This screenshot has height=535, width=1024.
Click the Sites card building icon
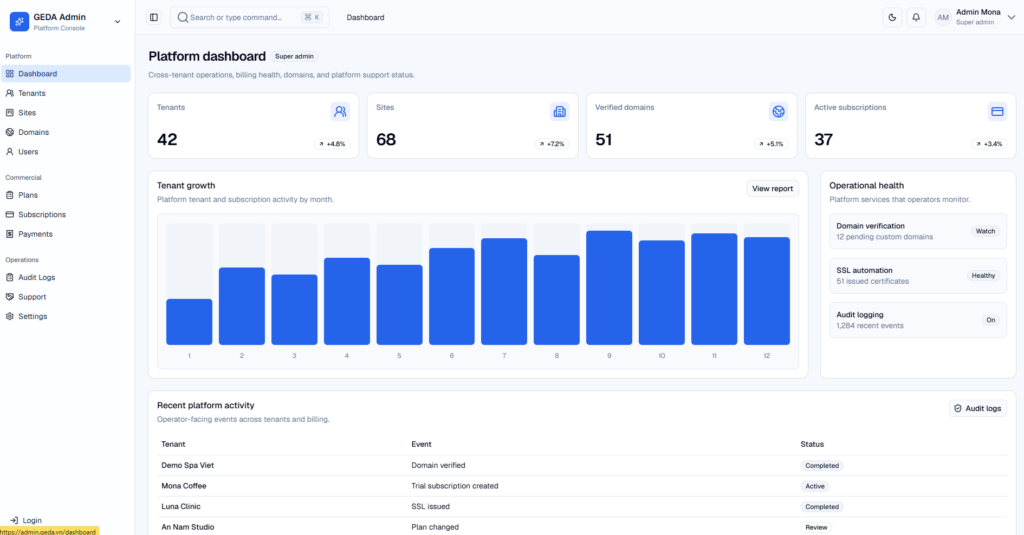[559, 112]
